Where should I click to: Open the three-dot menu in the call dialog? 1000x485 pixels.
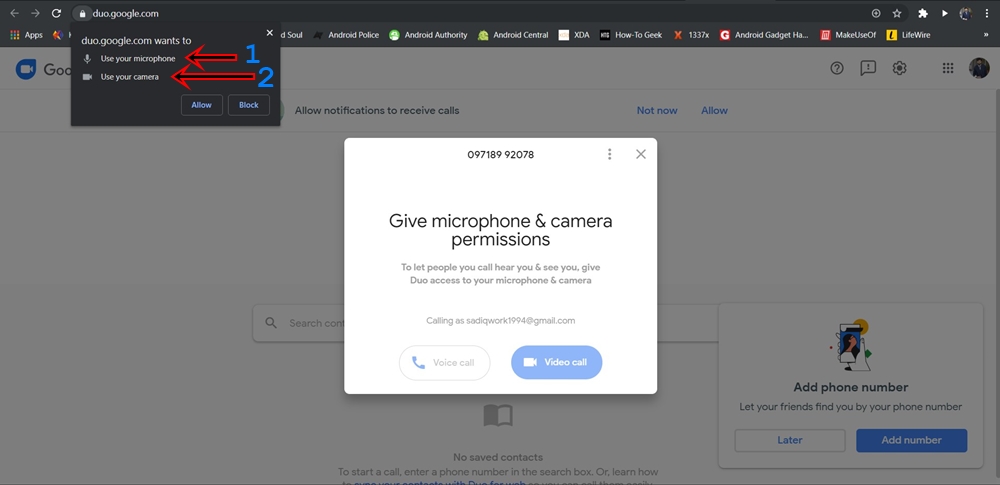click(610, 154)
